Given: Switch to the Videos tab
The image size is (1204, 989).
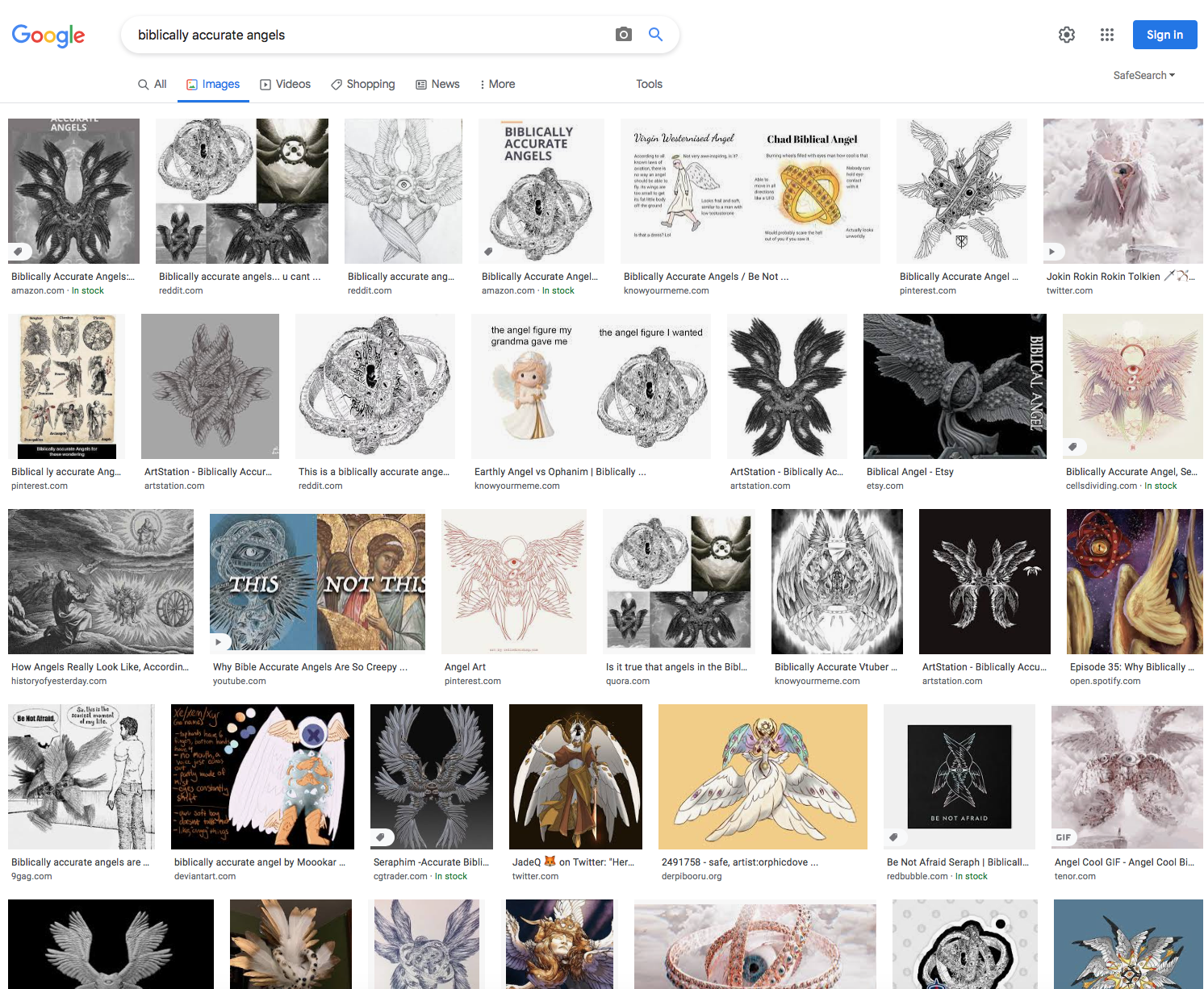Looking at the screenshot, I should pyautogui.click(x=285, y=84).
